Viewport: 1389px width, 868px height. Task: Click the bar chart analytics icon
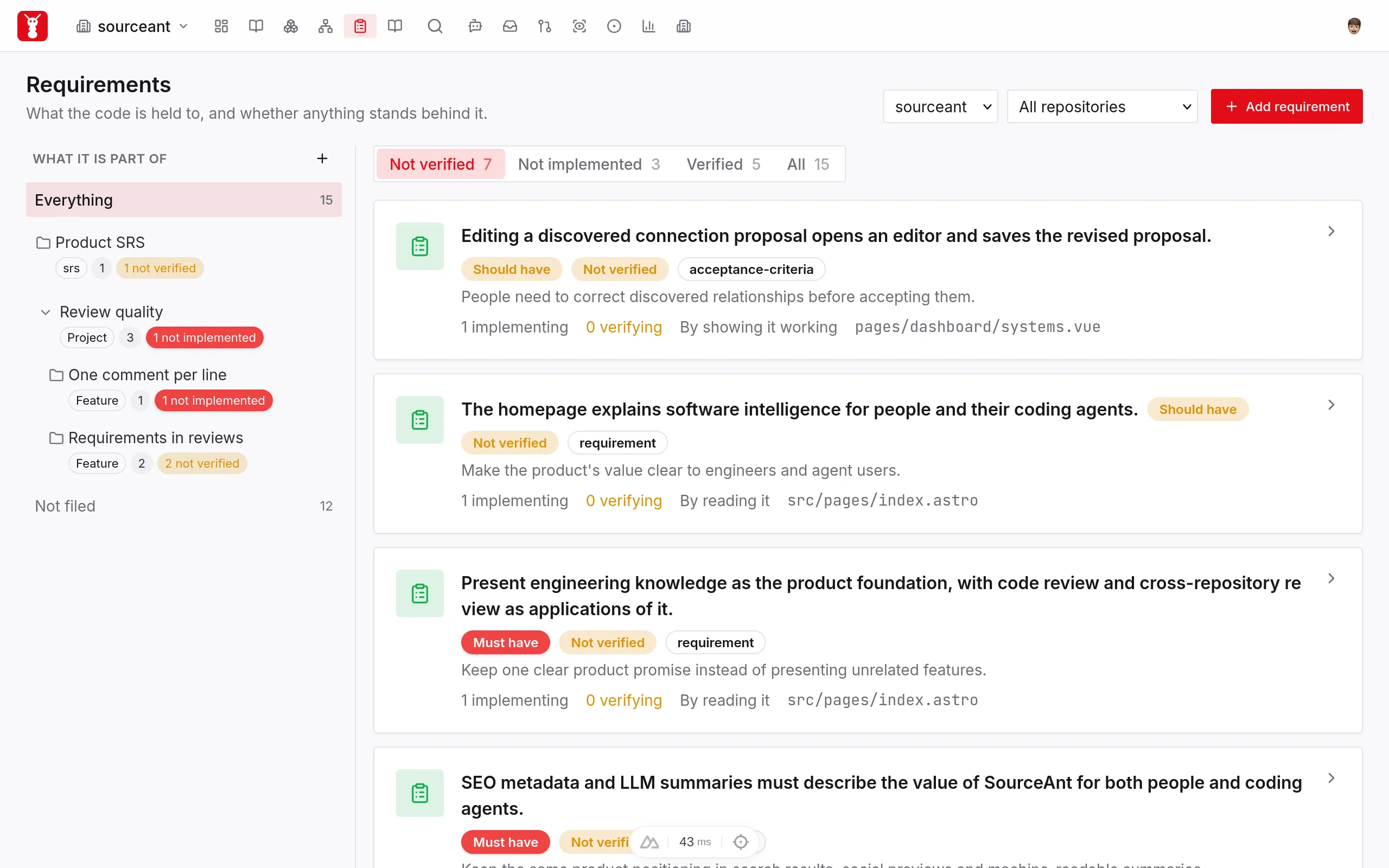click(x=648, y=27)
